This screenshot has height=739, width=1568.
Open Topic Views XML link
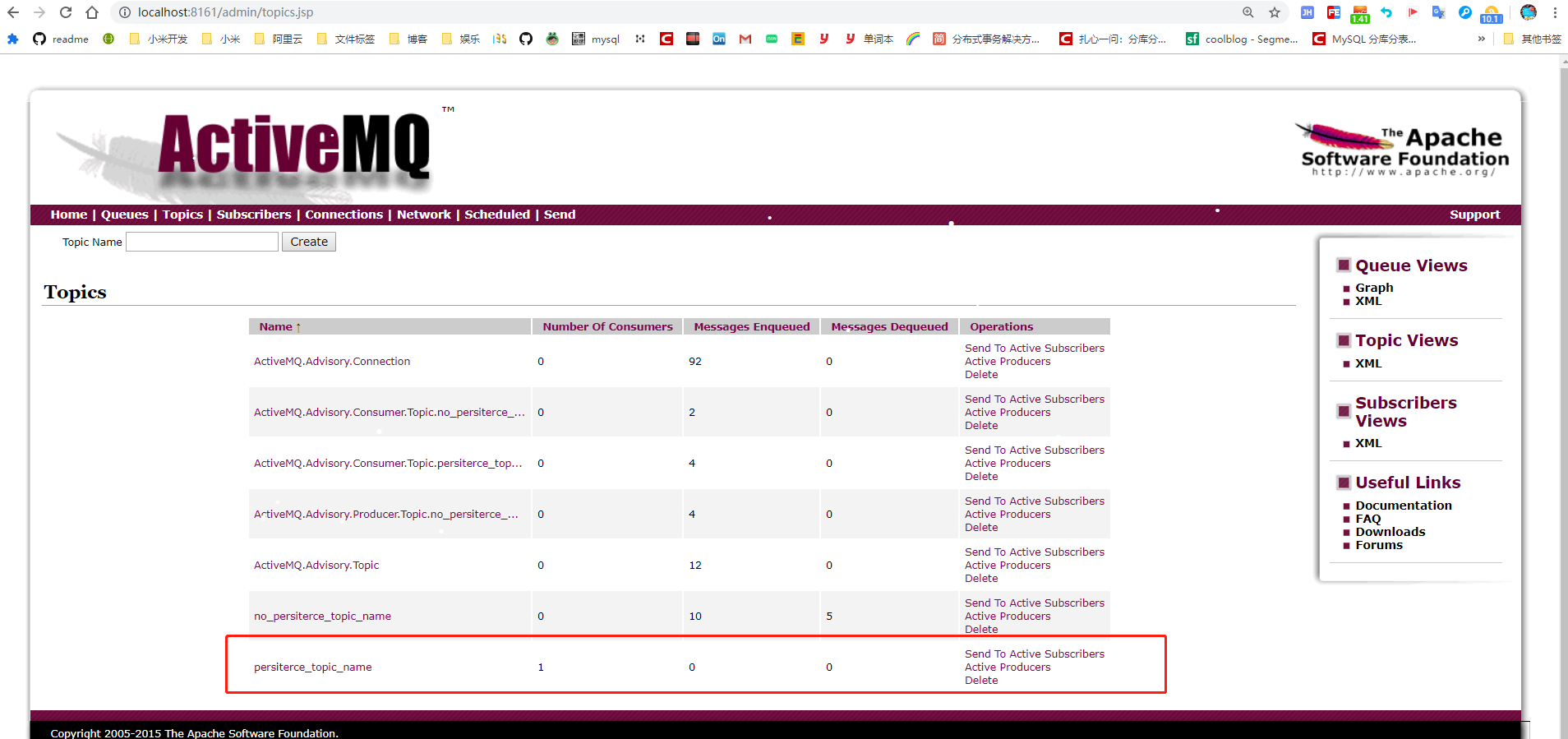point(1368,363)
